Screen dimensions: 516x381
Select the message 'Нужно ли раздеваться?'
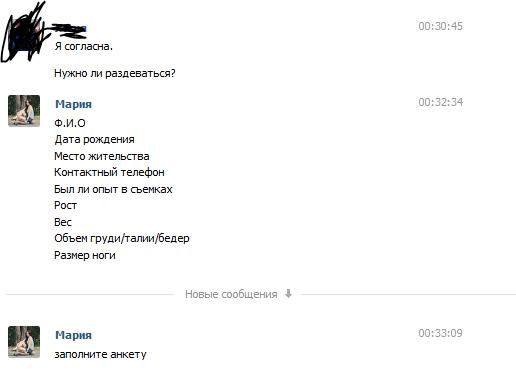click(x=115, y=73)
